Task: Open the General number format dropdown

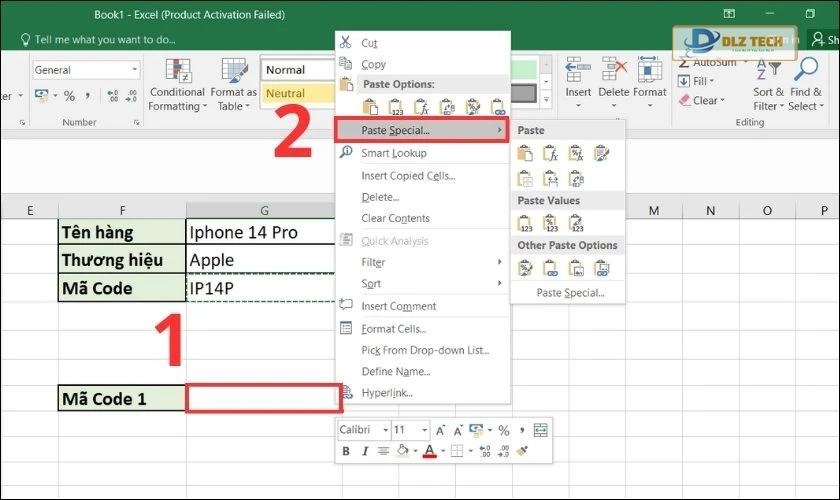Action: tap(134, 71)
